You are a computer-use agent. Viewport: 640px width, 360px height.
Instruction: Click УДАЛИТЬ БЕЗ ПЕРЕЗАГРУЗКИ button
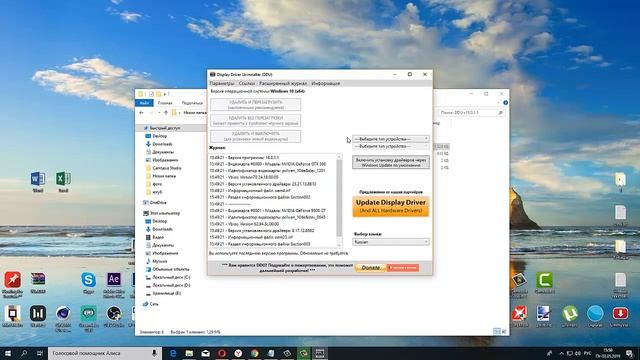256,120
